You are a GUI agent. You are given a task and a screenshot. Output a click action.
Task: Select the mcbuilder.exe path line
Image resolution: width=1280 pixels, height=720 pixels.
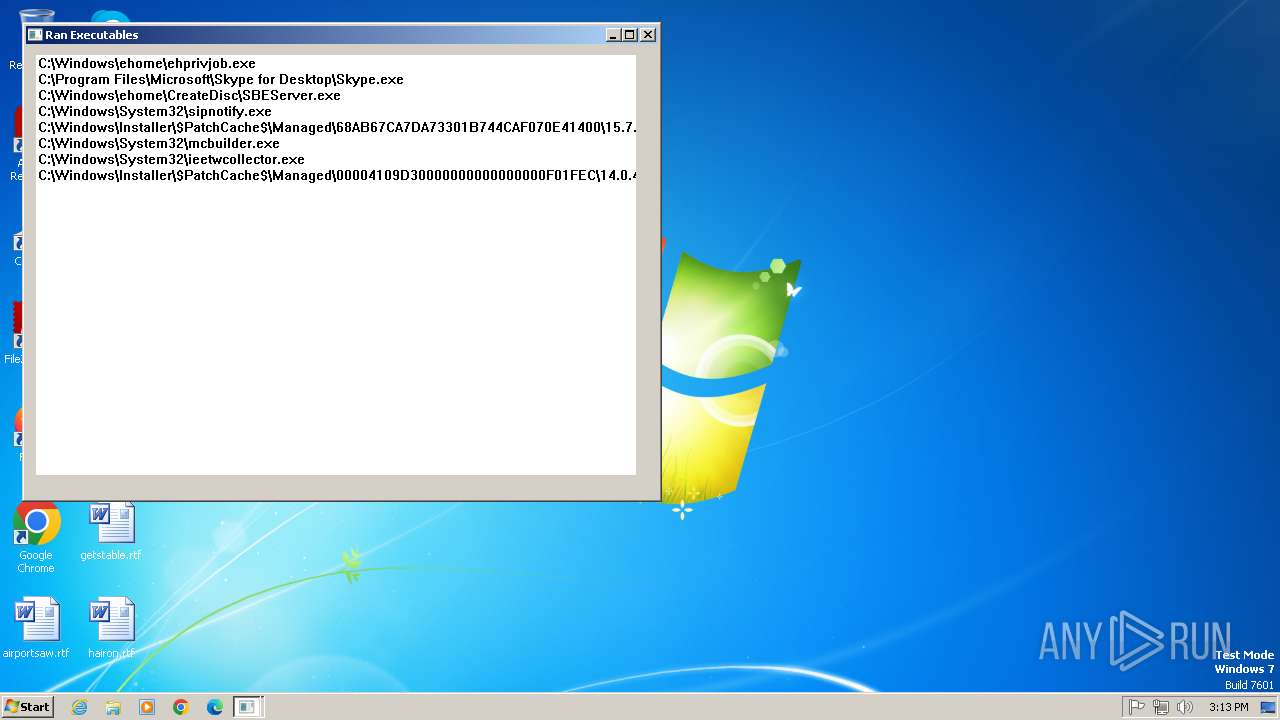[x=159, y=143]
